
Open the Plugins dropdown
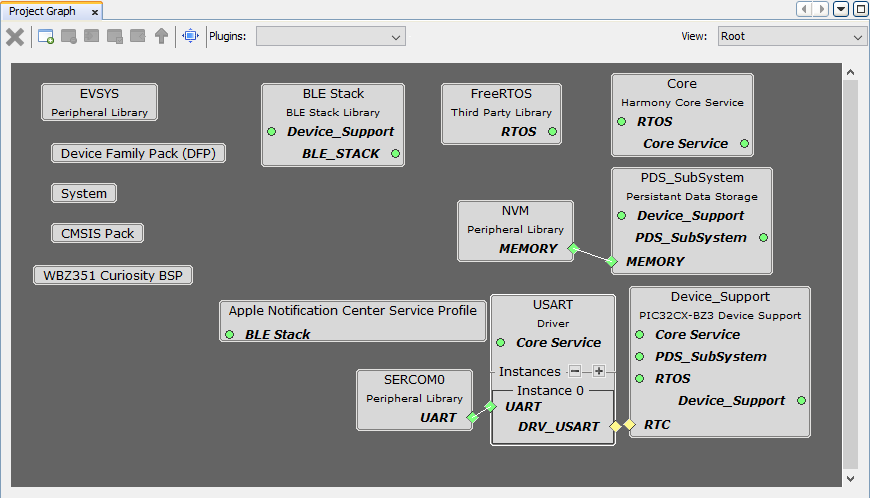coord(331,37)
